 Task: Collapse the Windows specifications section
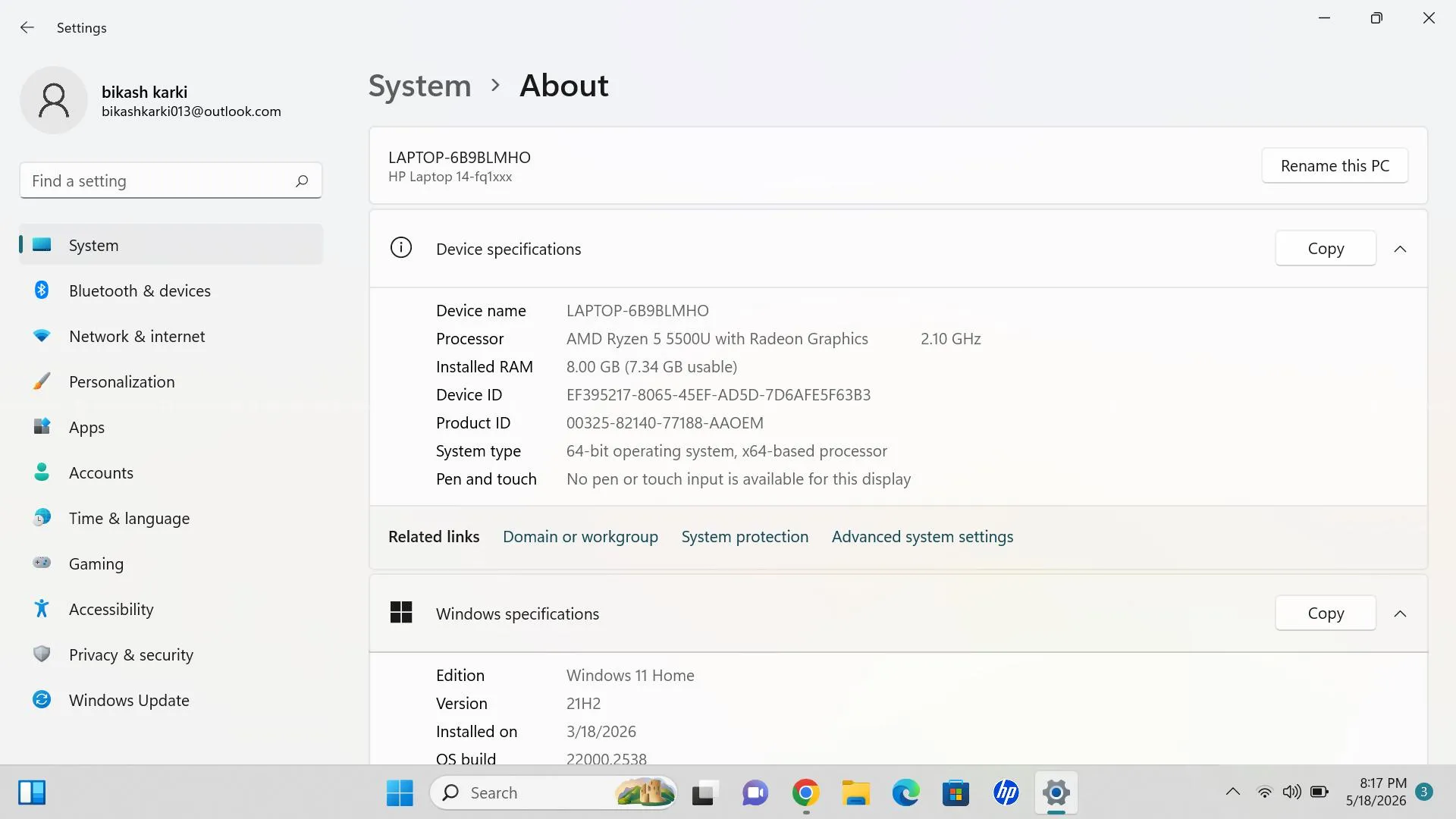tap(1400, 613)
